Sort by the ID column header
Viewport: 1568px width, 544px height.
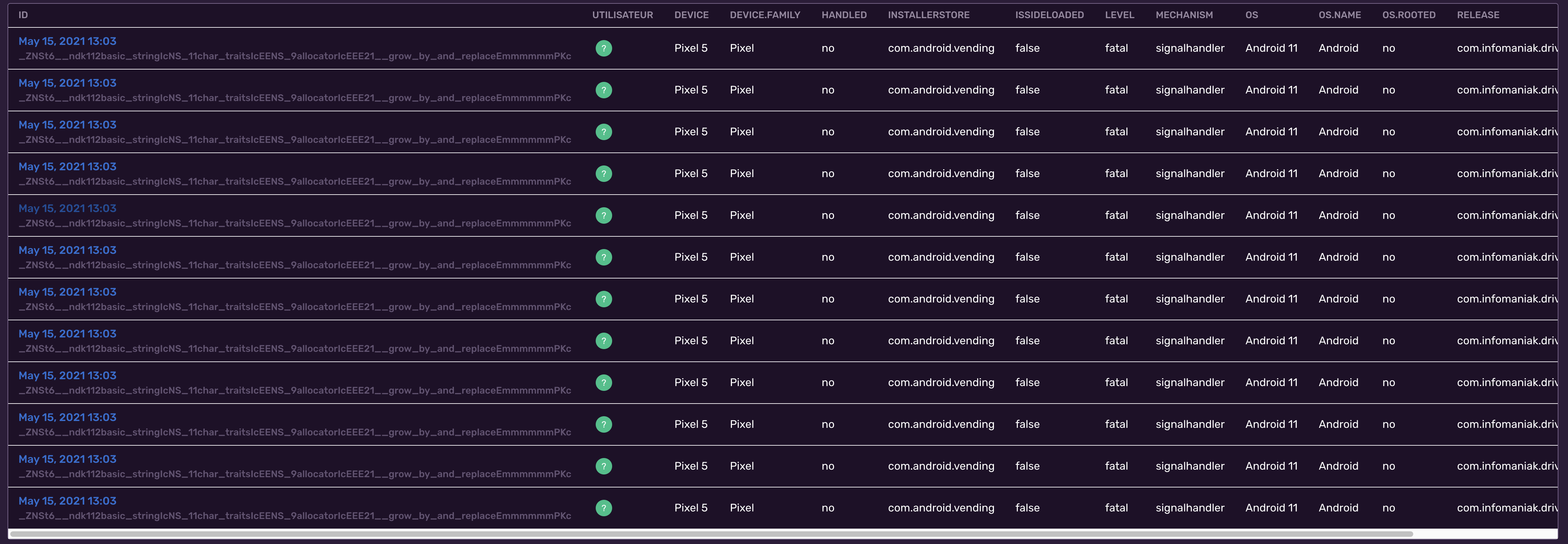coord(23,15)
